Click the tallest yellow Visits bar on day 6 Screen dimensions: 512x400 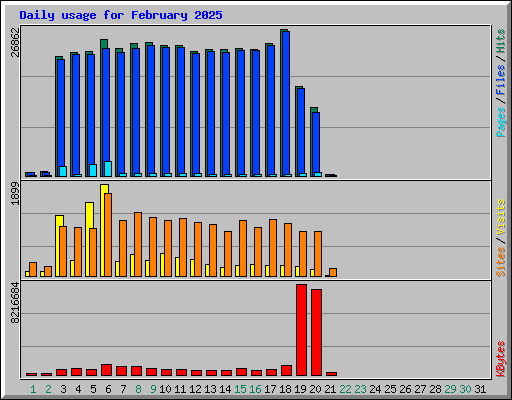pyautogui.click(x=104, y=230)
